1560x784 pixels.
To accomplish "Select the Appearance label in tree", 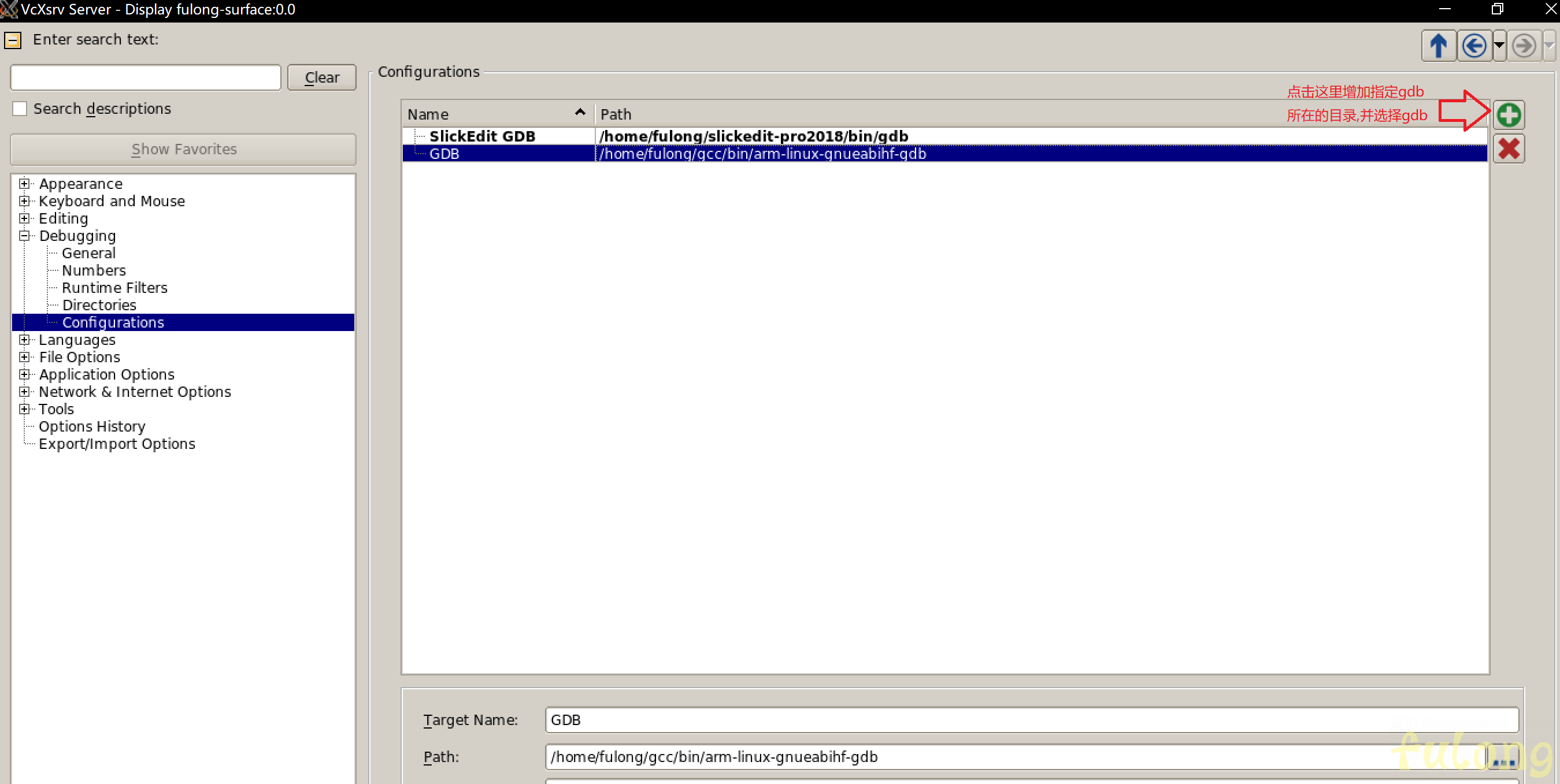I will pos(80,184).
